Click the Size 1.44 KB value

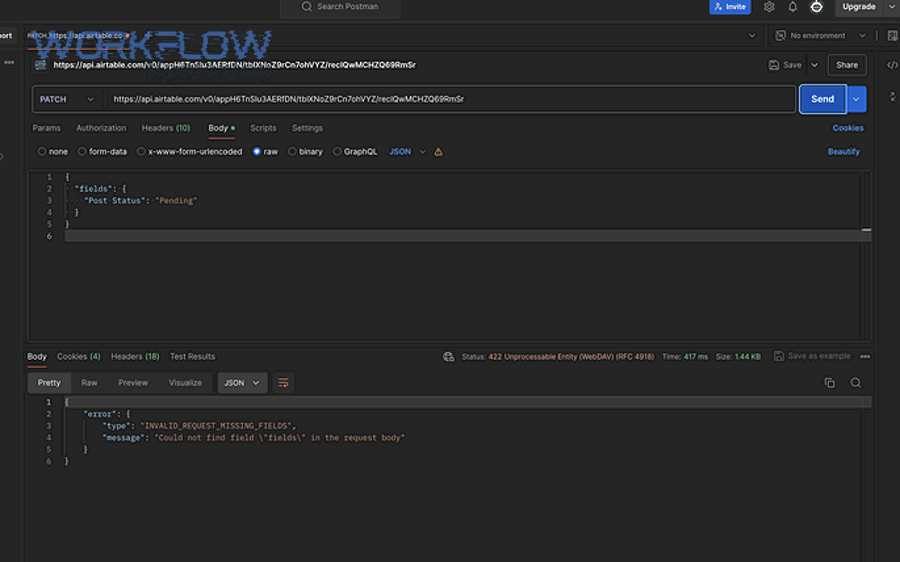pos(747,356)
